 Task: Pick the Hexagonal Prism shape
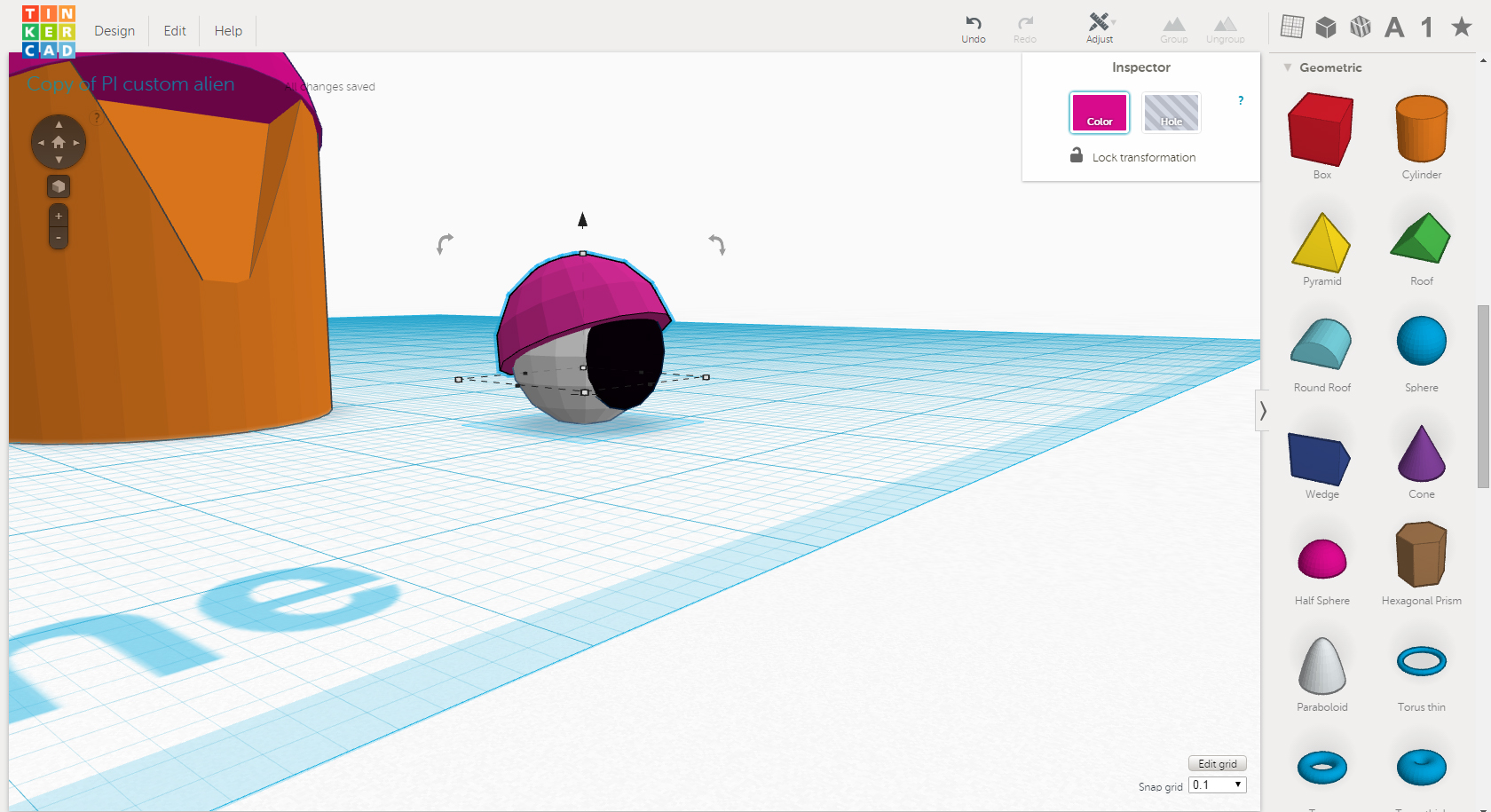(1422, 555)
